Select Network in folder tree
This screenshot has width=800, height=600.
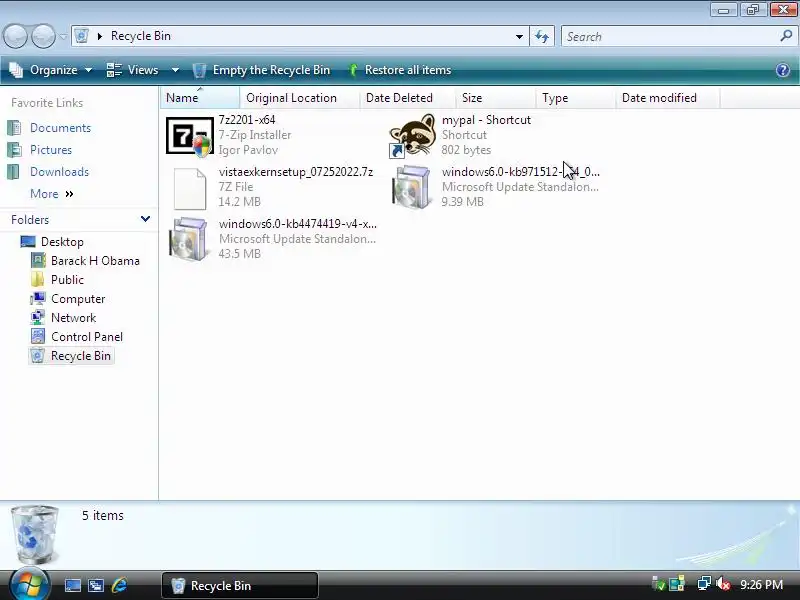coord(73,318)
